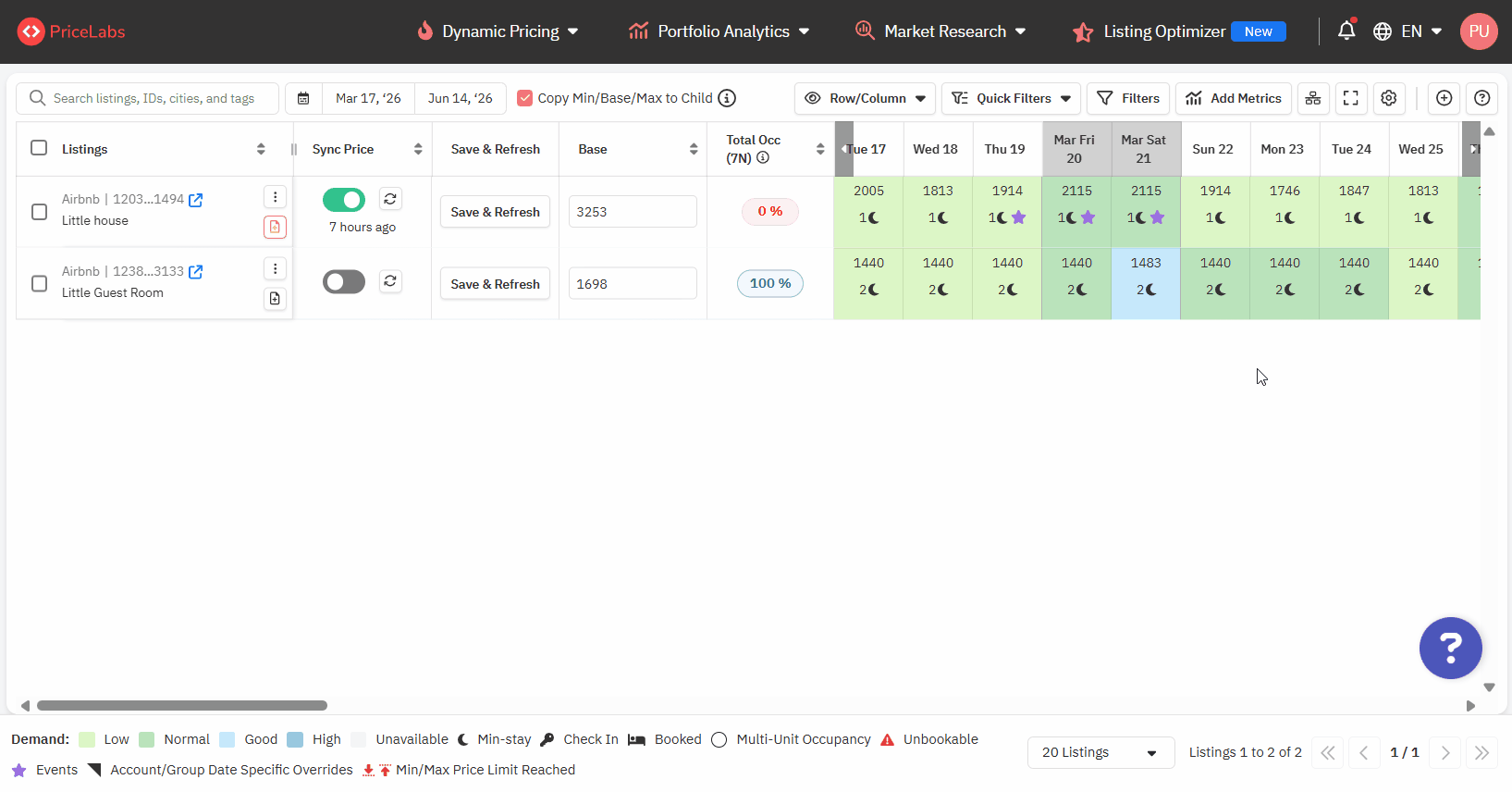Image resolution: width=1512 pixels, height=792 pixels.
Task: Open the Dynamic Pricing menu
Action: (498, 31)
